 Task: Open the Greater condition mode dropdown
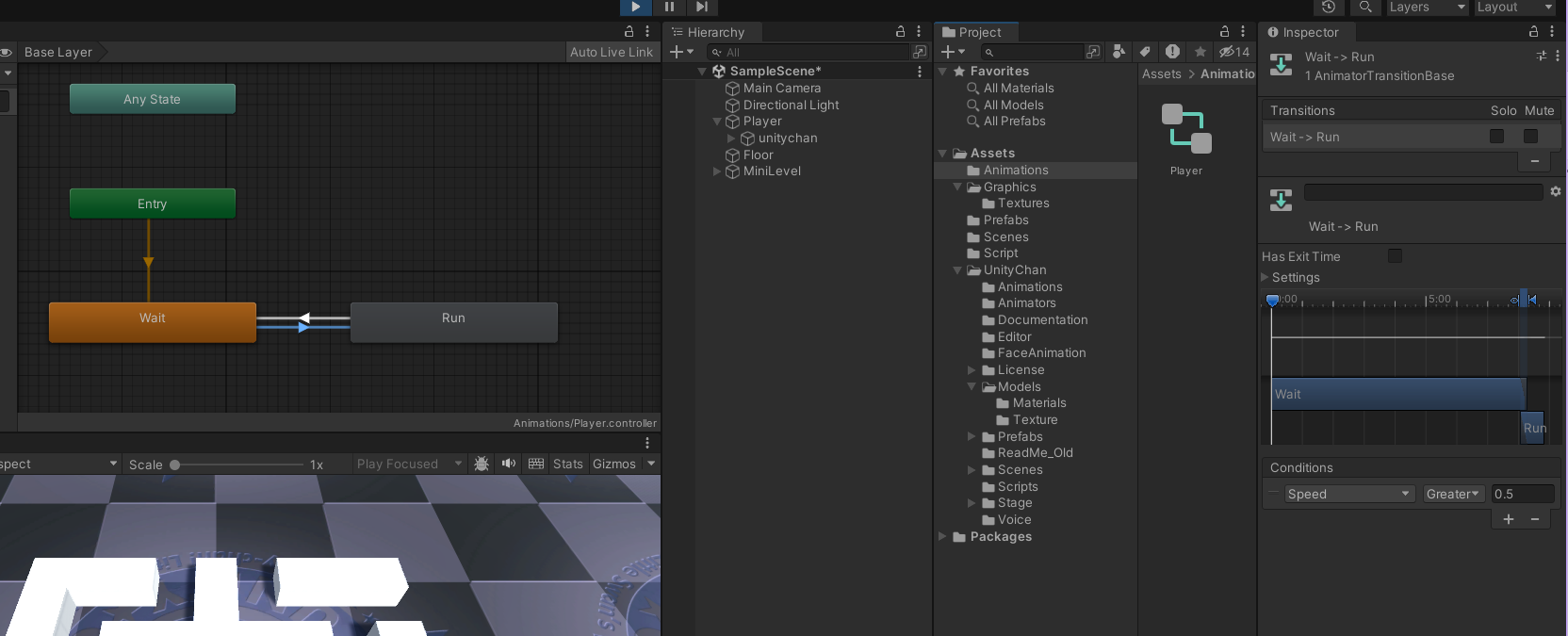(x=1454, y=494)
